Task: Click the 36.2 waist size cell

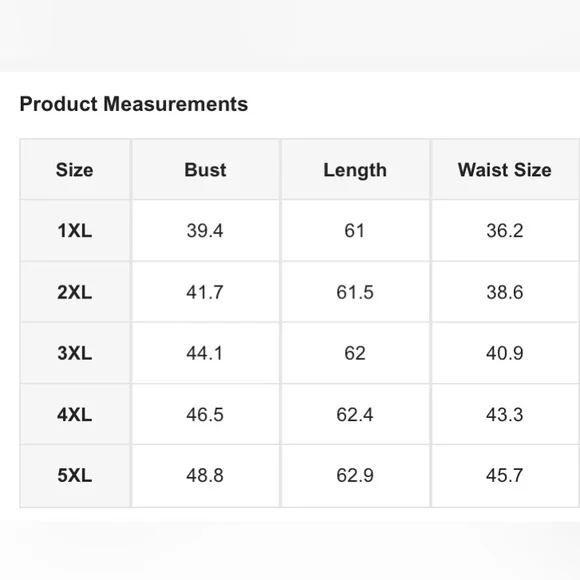Action: coord(505,231)
